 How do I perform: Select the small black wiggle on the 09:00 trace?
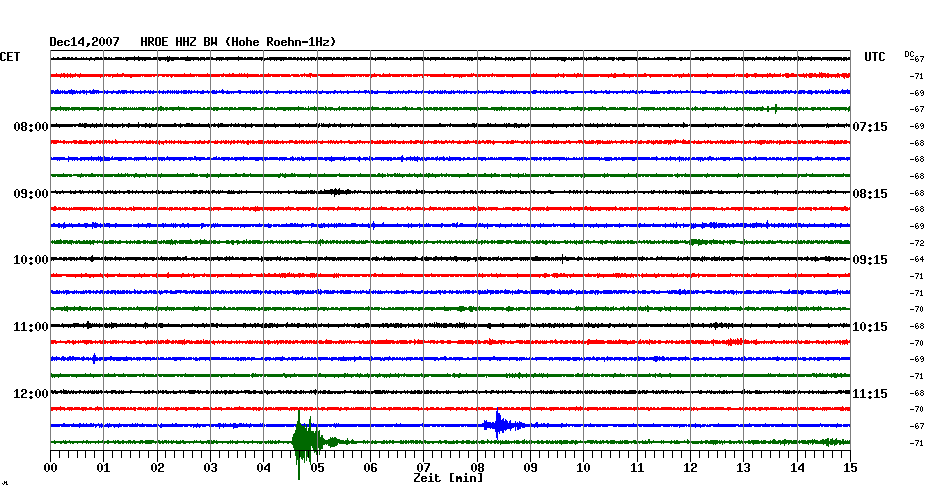coord(335,192)
